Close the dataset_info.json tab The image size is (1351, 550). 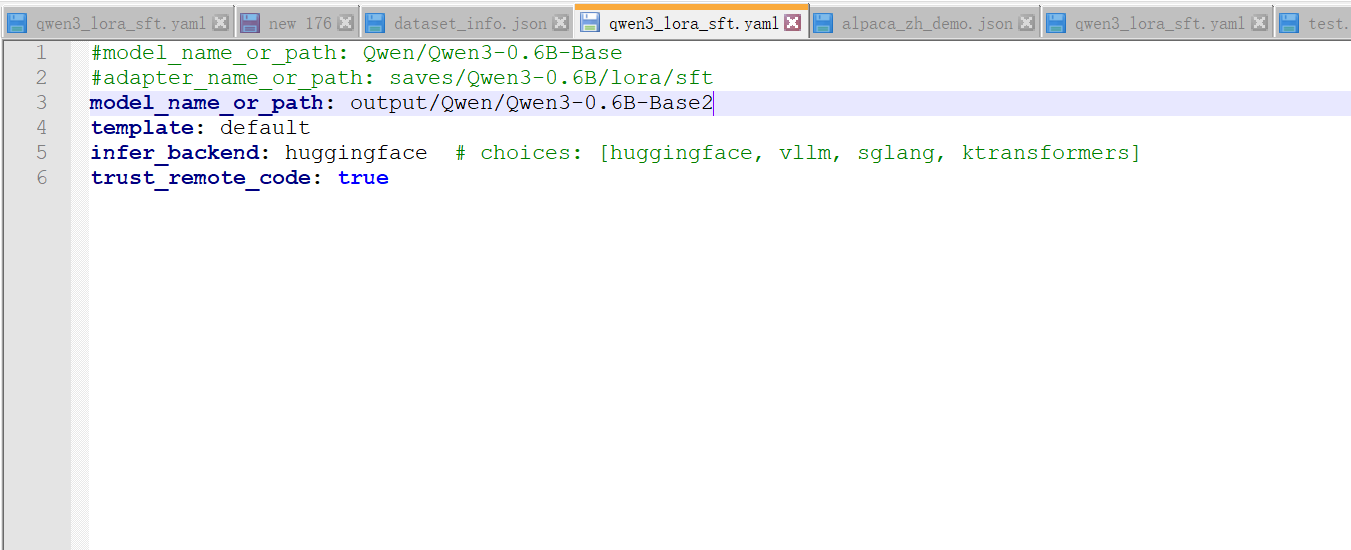point(560,23)
